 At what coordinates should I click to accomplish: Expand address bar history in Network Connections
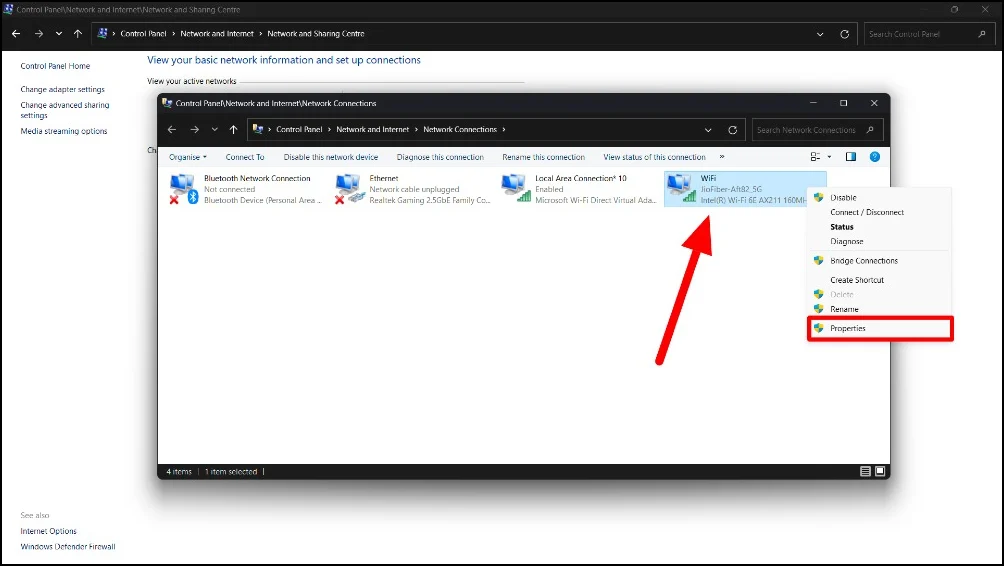708,130
